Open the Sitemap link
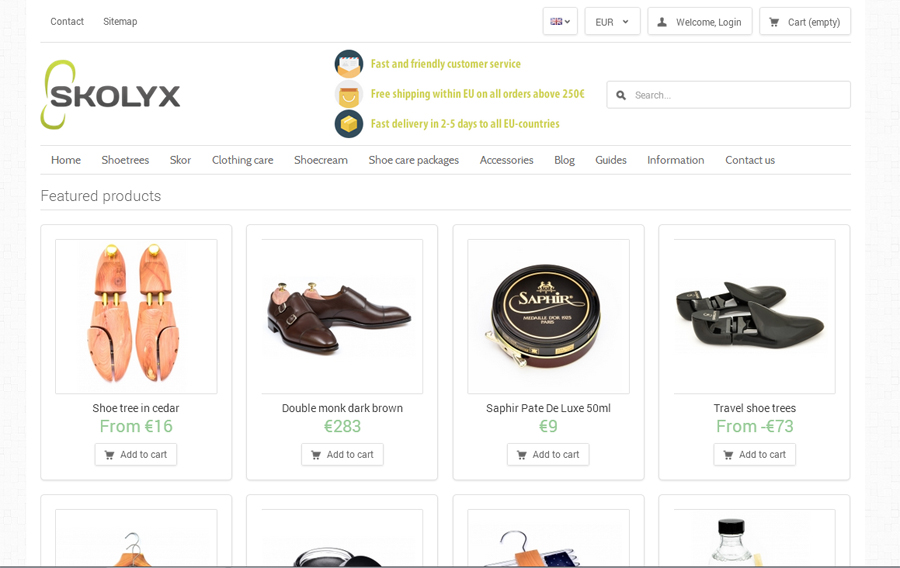 120,21
